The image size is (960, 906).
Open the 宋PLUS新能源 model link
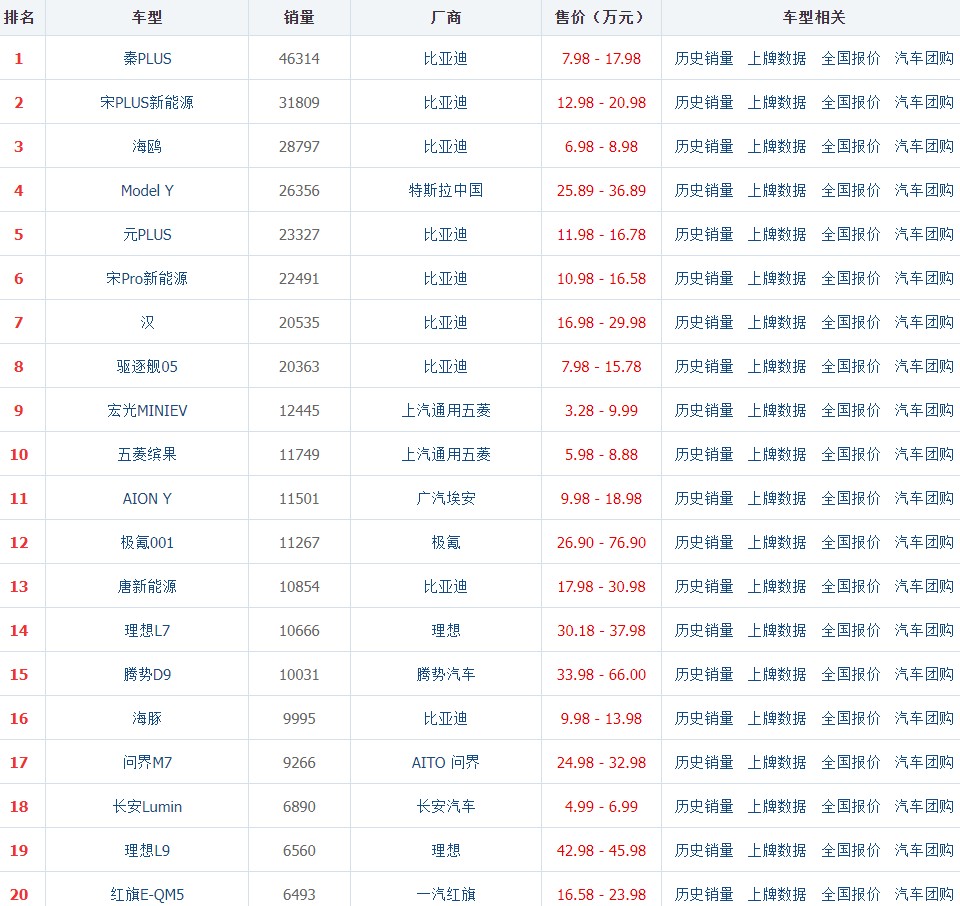[147, 103]
